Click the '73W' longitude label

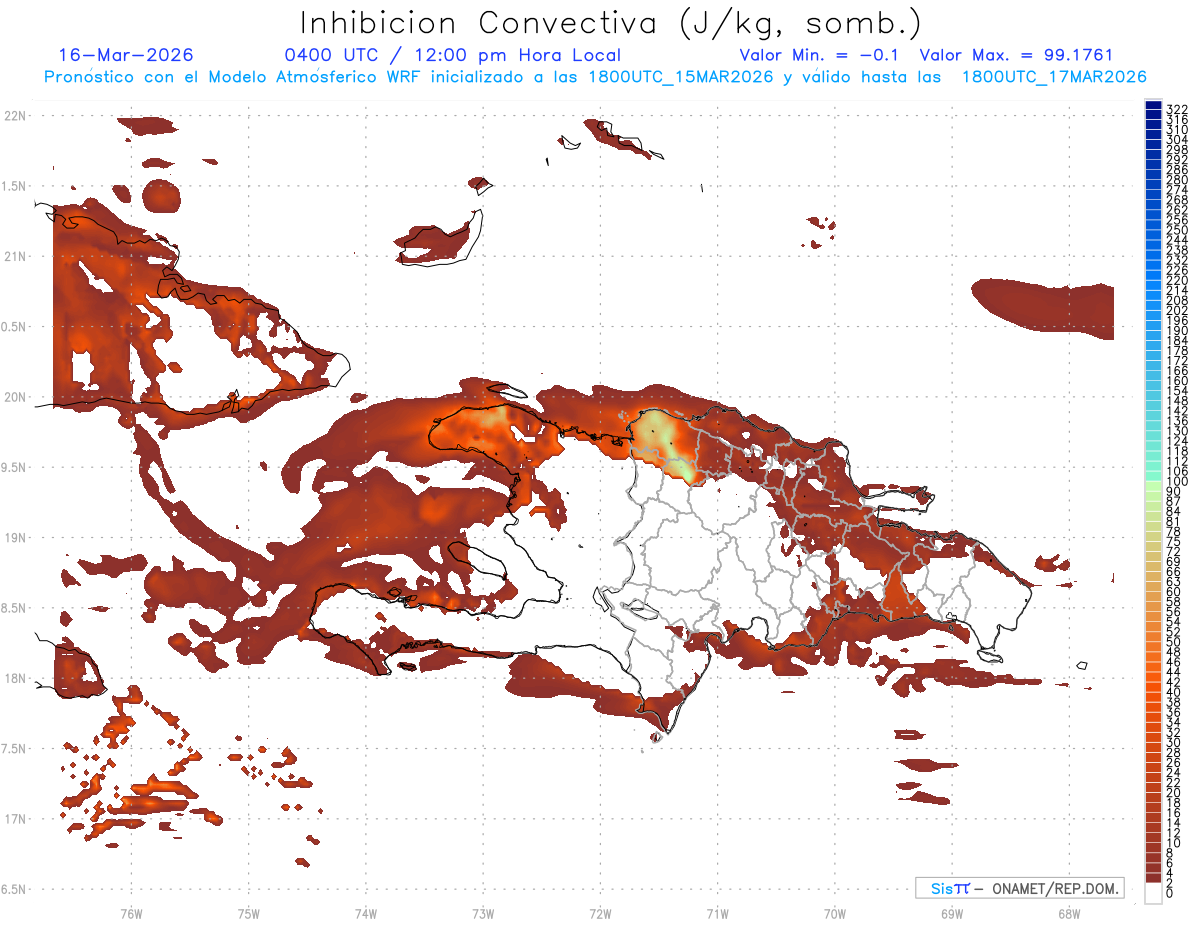point(483,913)
